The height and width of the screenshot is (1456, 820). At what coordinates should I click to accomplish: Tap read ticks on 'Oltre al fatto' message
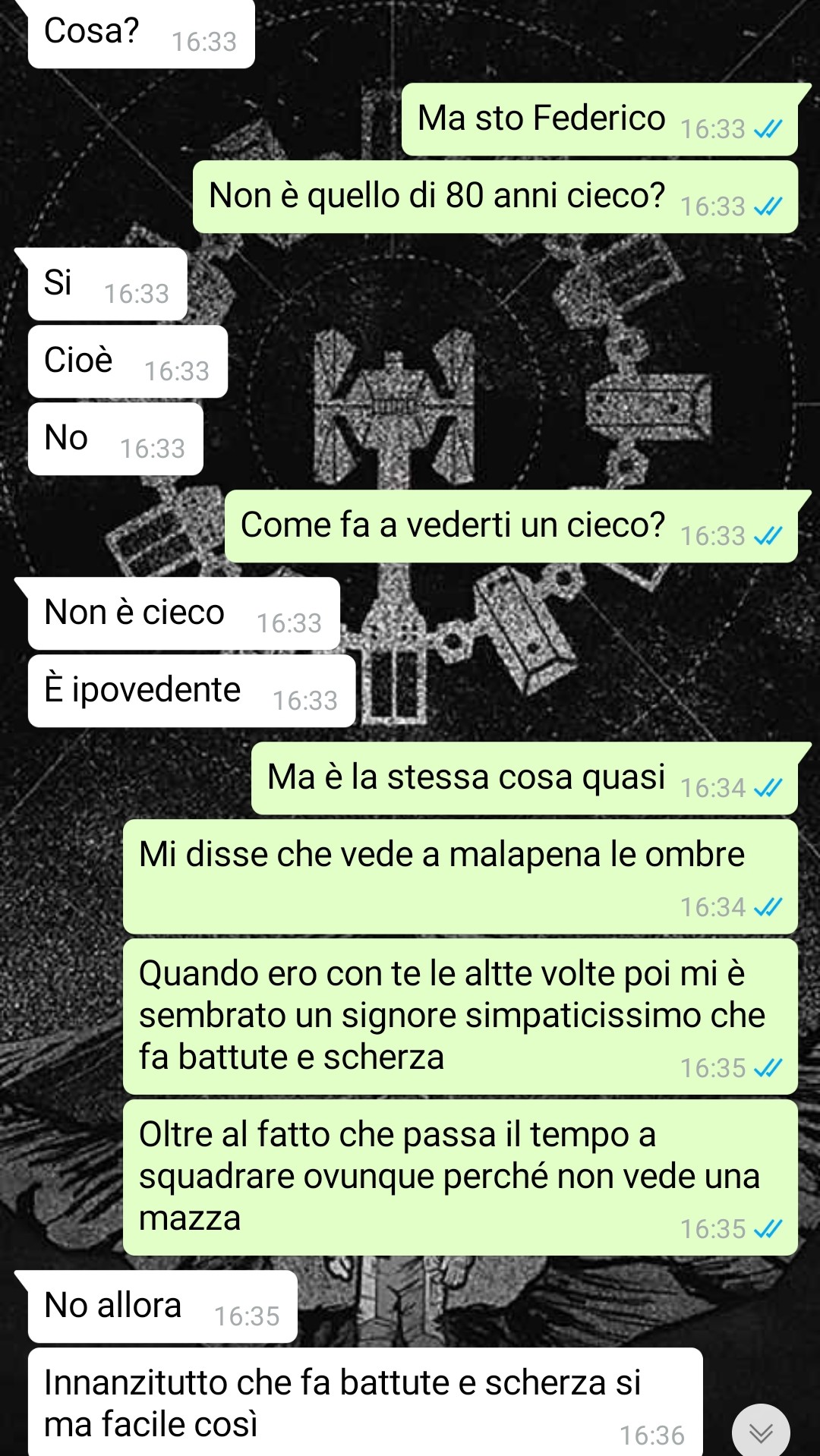(768, 1229)
